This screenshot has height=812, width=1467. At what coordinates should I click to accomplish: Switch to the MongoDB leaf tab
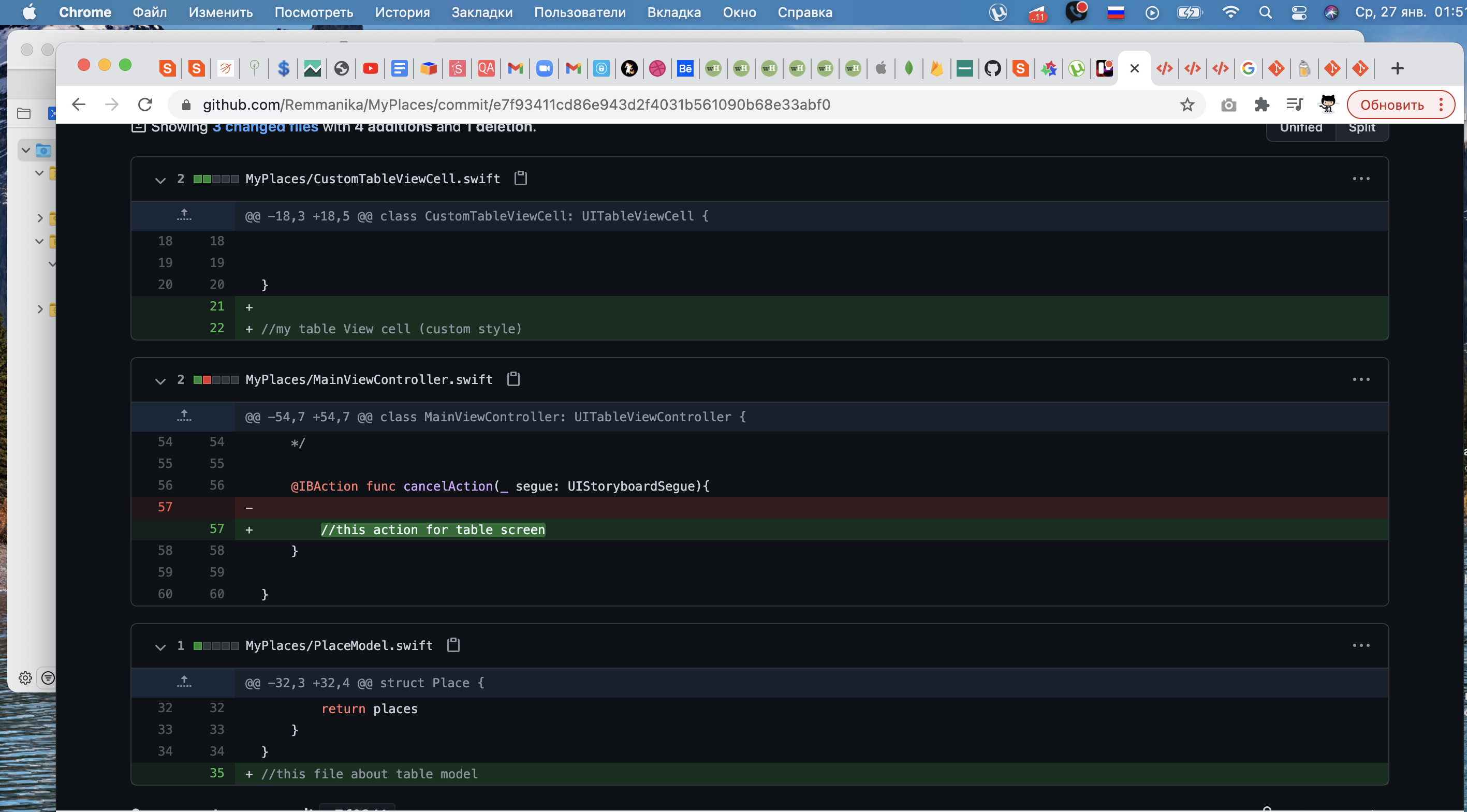[909, 69]
